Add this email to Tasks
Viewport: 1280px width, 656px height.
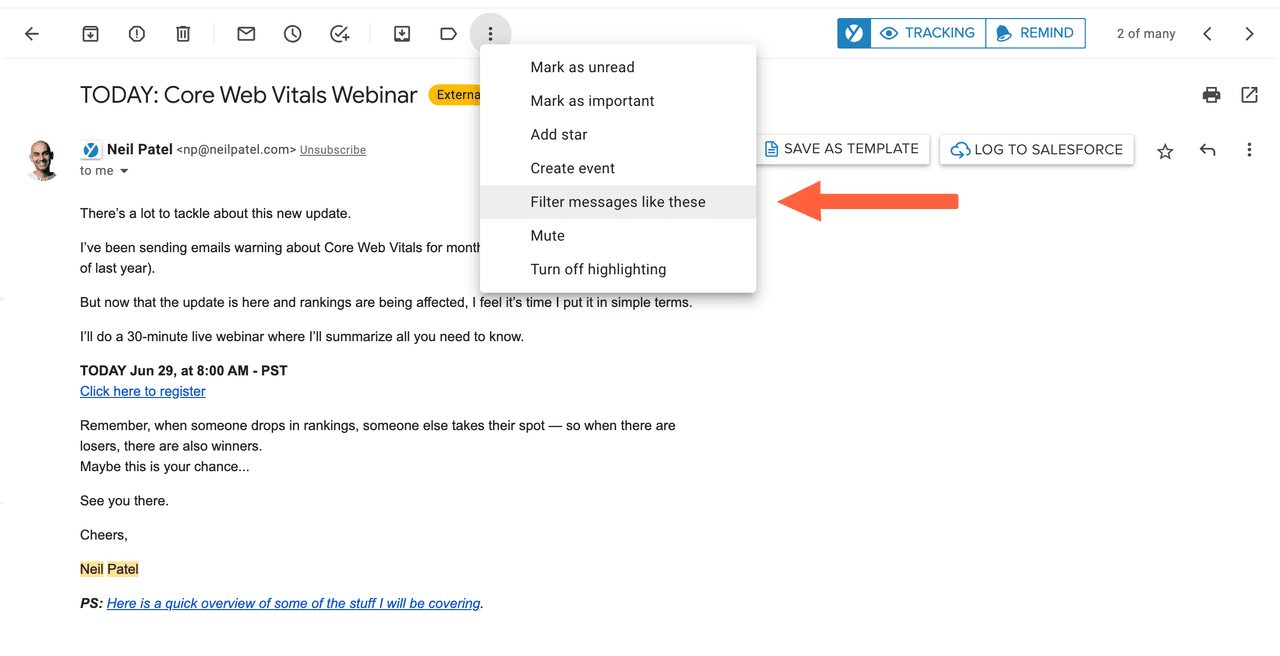(x=339, y=33)
